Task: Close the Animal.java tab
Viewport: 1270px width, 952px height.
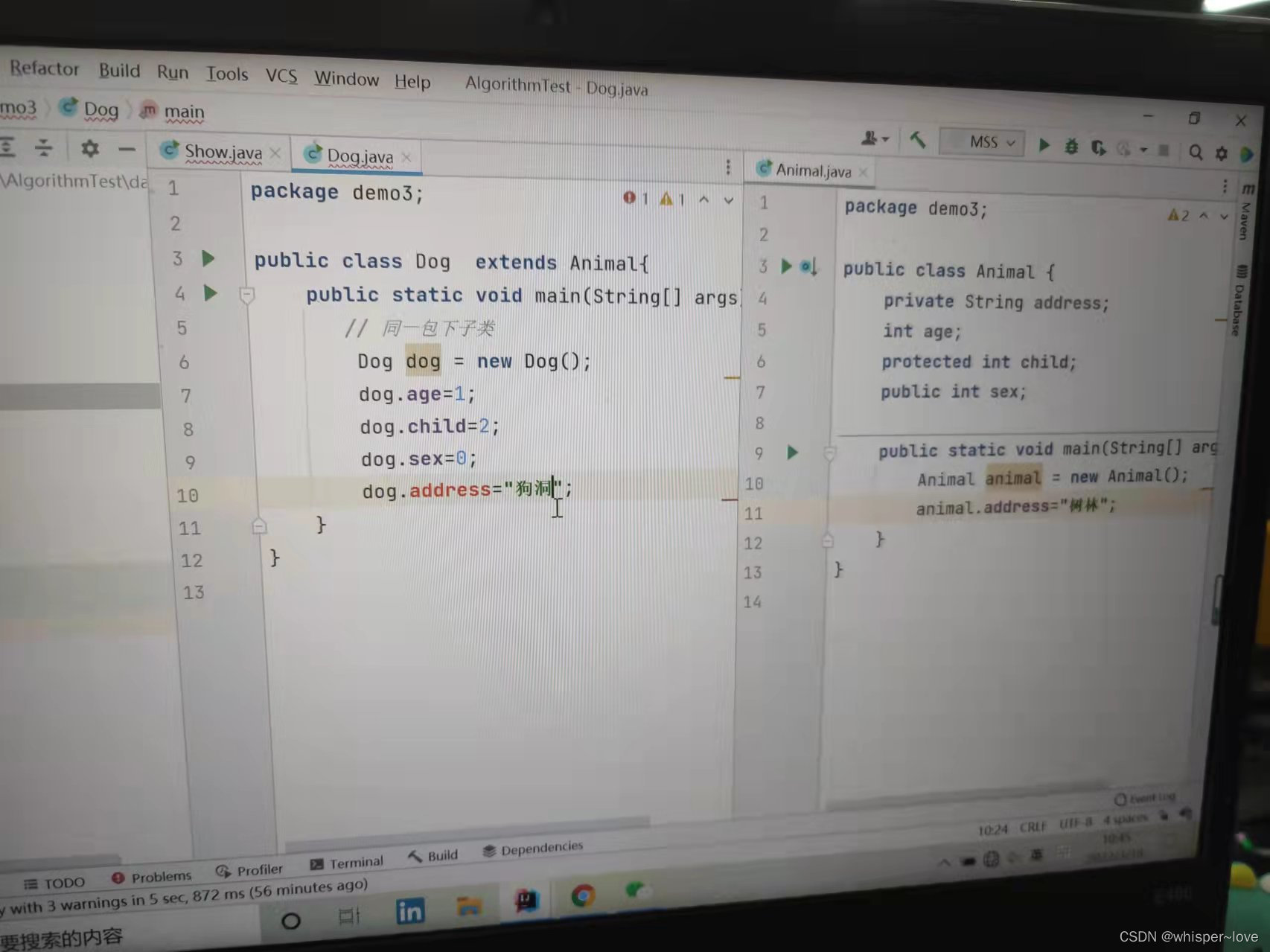Action: click(863, 172)
